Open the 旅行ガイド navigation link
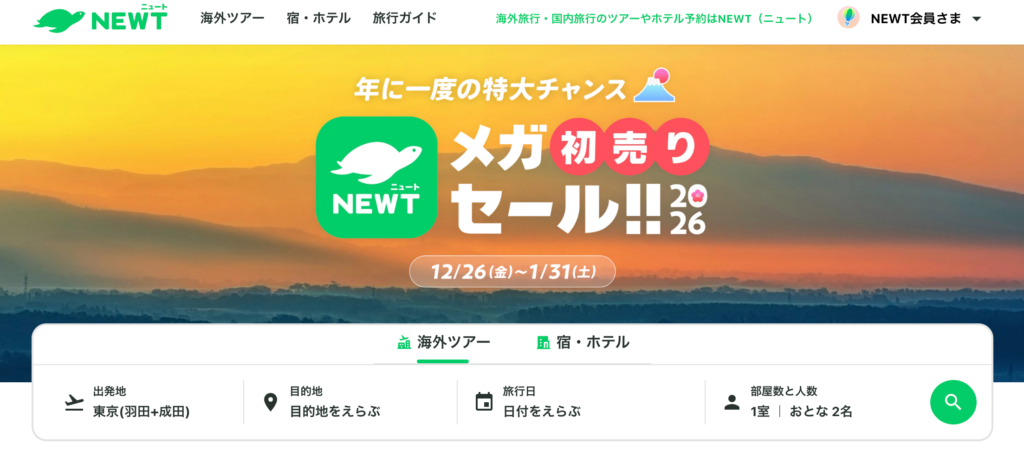1024x463 pixels. coord(405,18)
